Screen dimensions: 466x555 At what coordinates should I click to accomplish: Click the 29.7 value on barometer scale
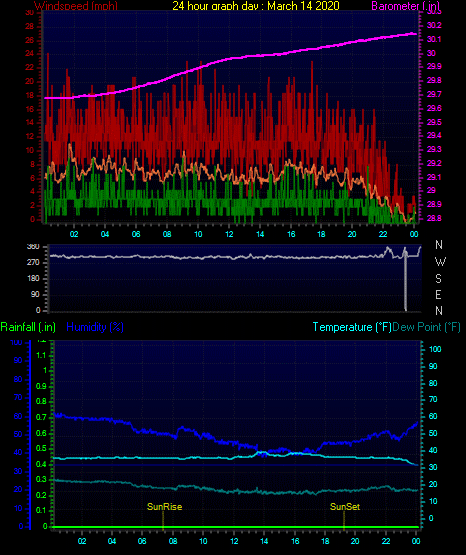click(434, 94)
